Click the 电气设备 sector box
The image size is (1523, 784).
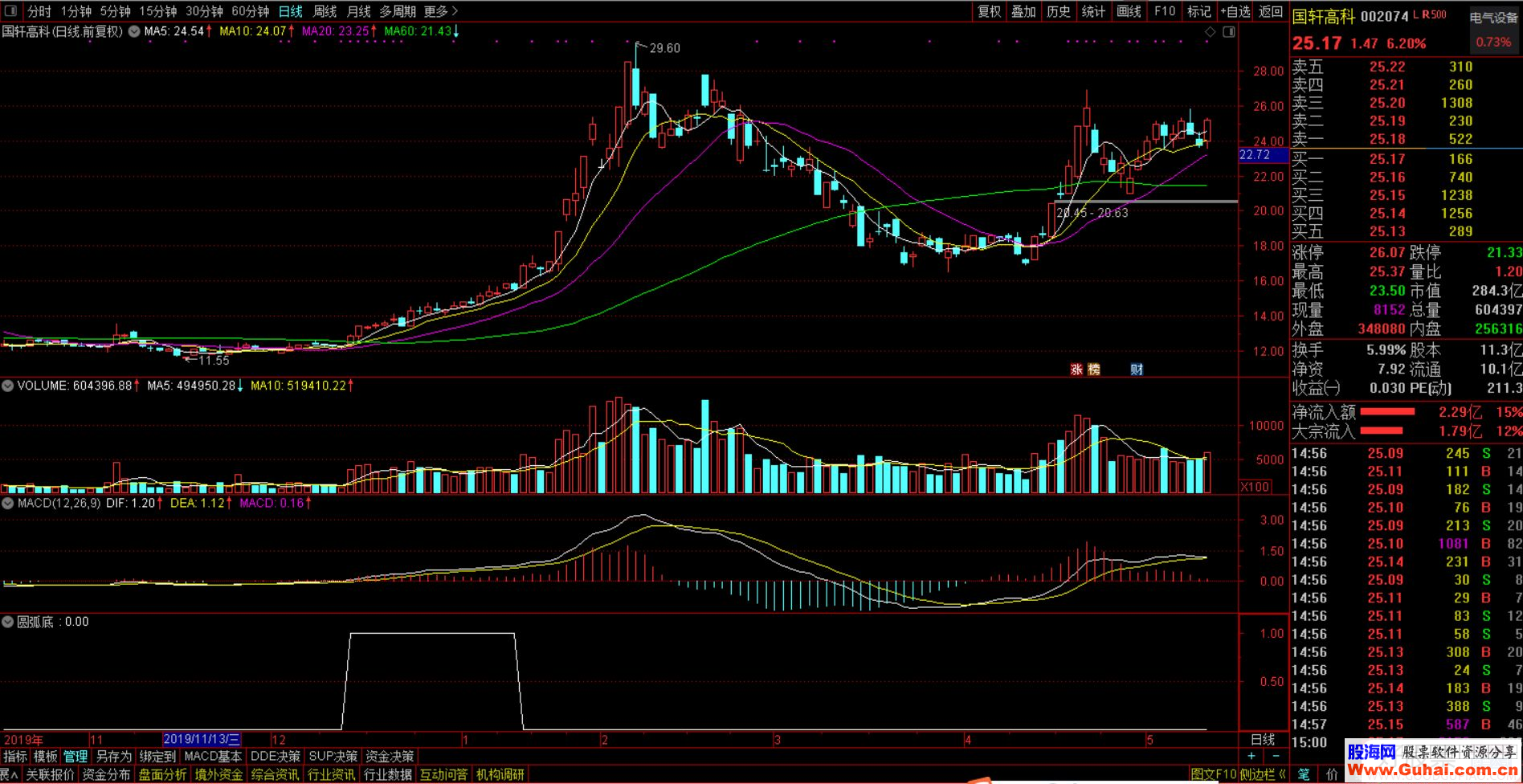coord(1493,29)
